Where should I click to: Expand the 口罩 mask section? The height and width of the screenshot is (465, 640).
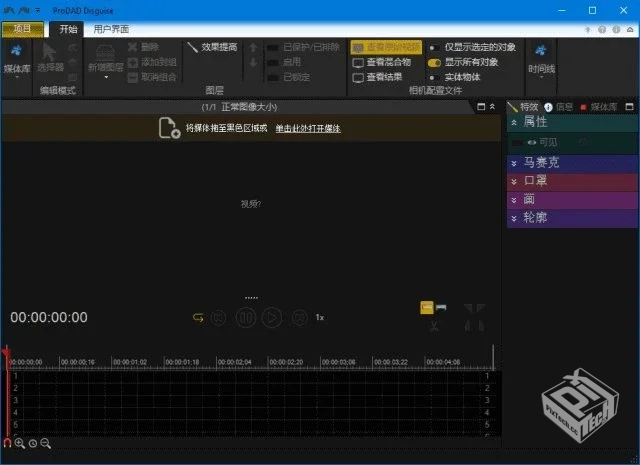514,181
